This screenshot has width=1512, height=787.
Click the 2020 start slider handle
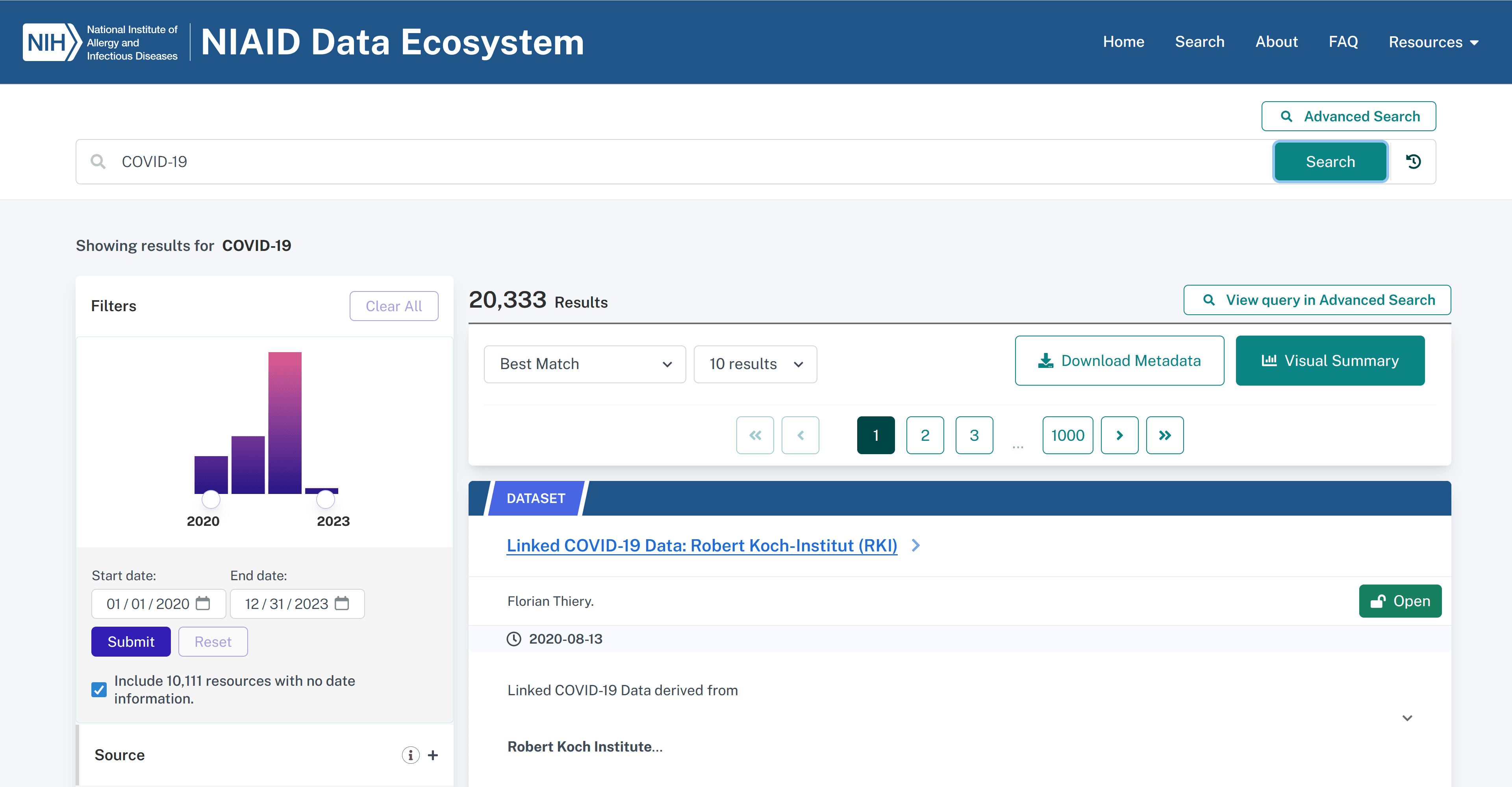point(211,499)
